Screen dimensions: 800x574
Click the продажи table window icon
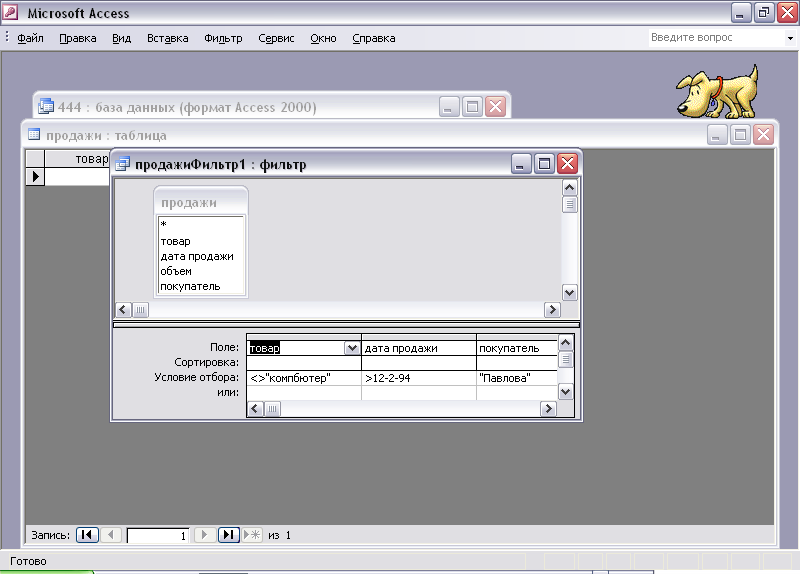pos(34,135)
